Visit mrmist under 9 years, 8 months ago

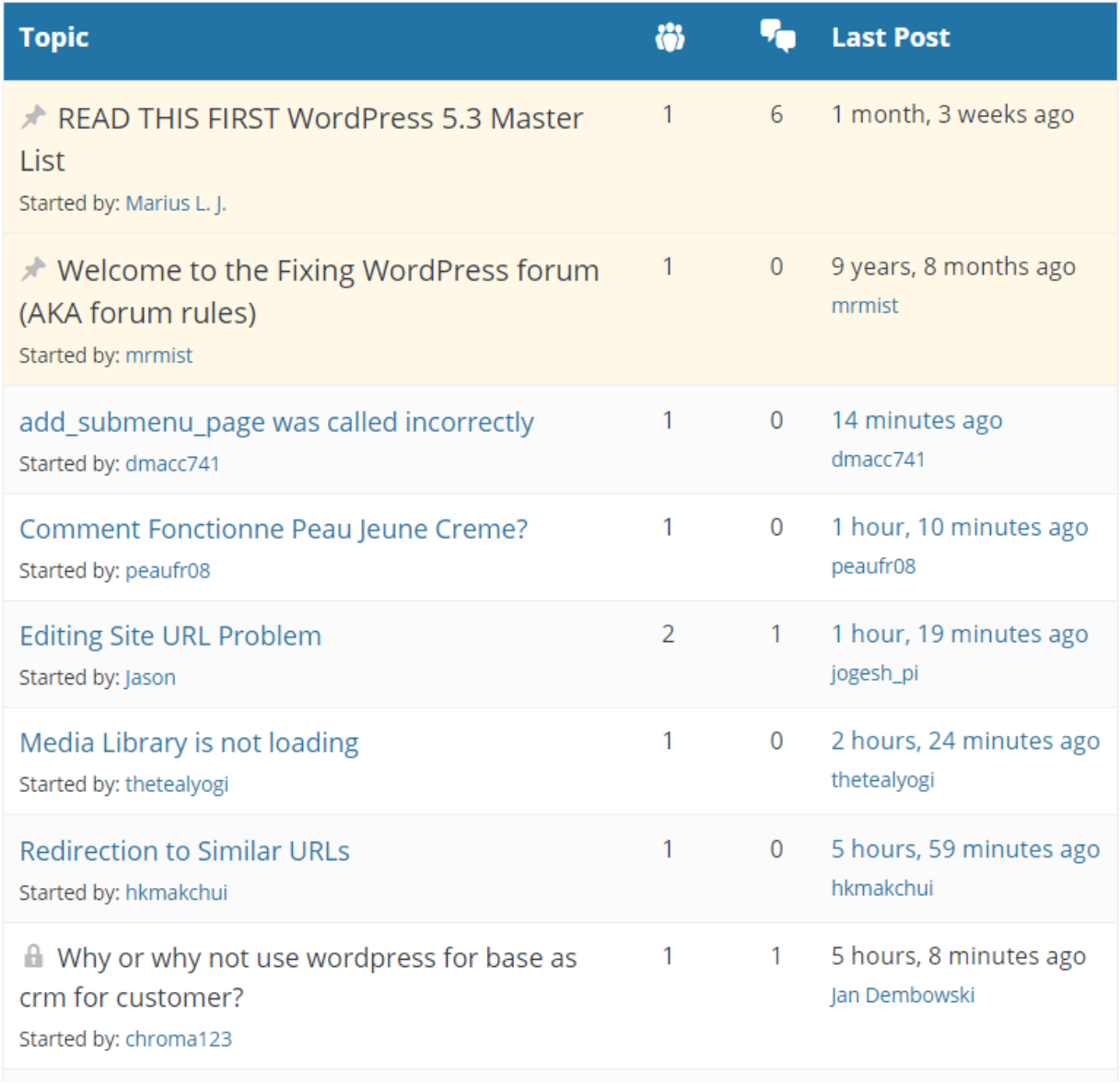click(x=864, y=306)
